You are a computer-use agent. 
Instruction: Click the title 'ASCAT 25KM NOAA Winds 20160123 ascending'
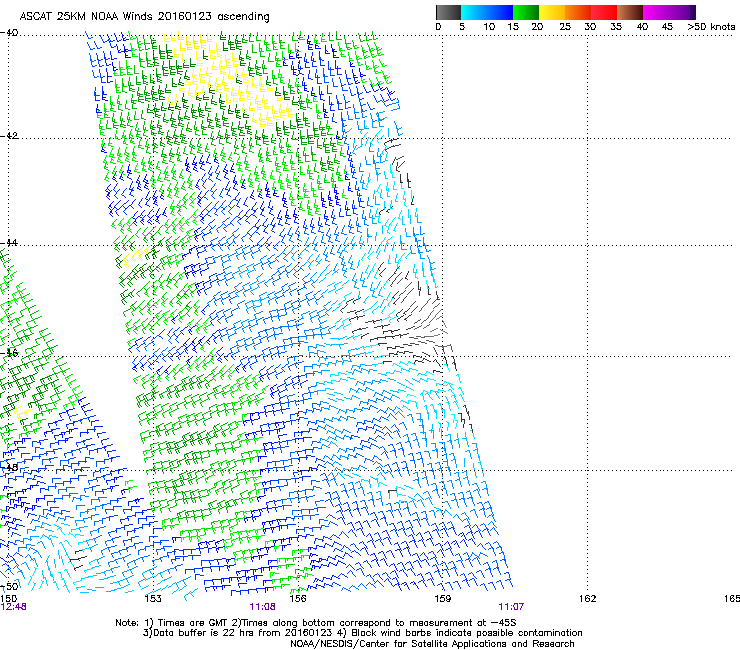click(x=144, y=16)
